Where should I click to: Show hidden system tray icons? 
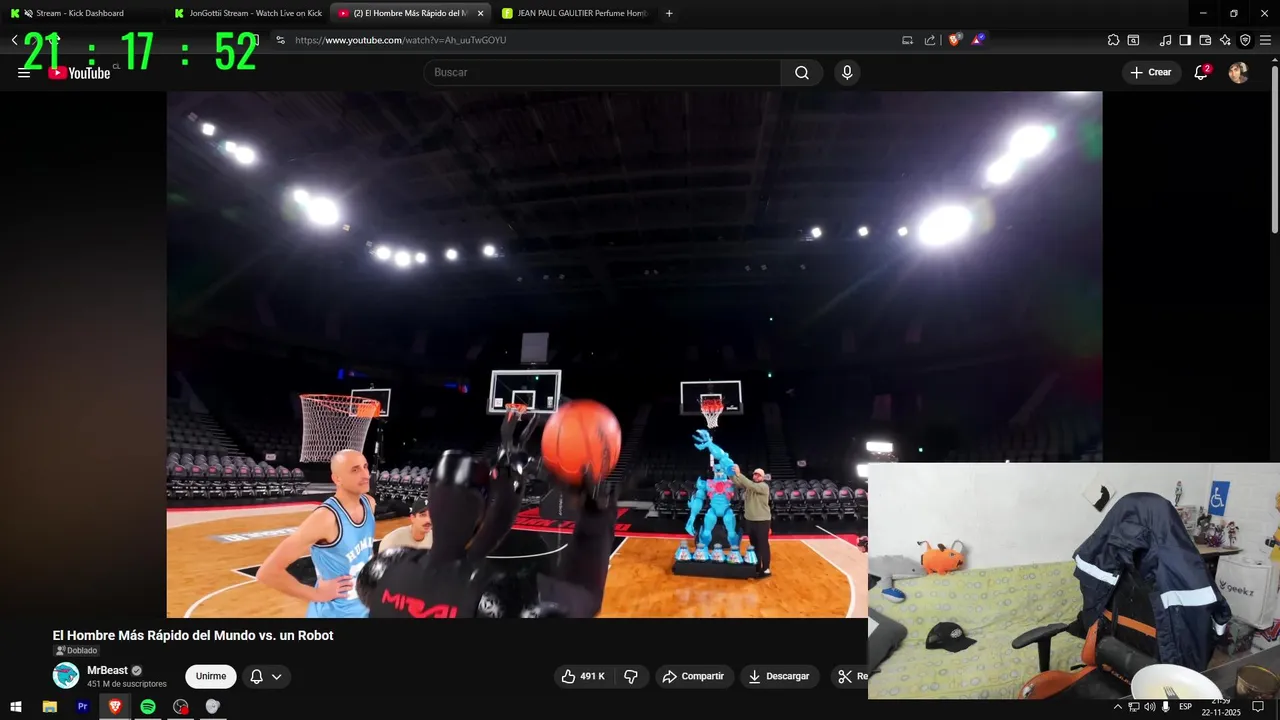pos(1118,707)
